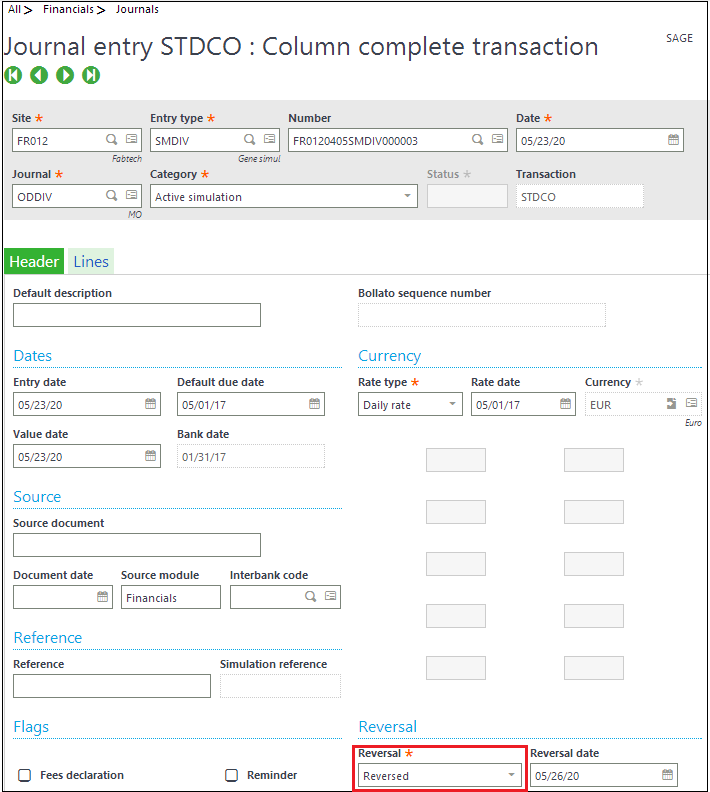The image size is (710, 792).
Task: Click the Source module field showing Financials
Action: coord(171,597)
